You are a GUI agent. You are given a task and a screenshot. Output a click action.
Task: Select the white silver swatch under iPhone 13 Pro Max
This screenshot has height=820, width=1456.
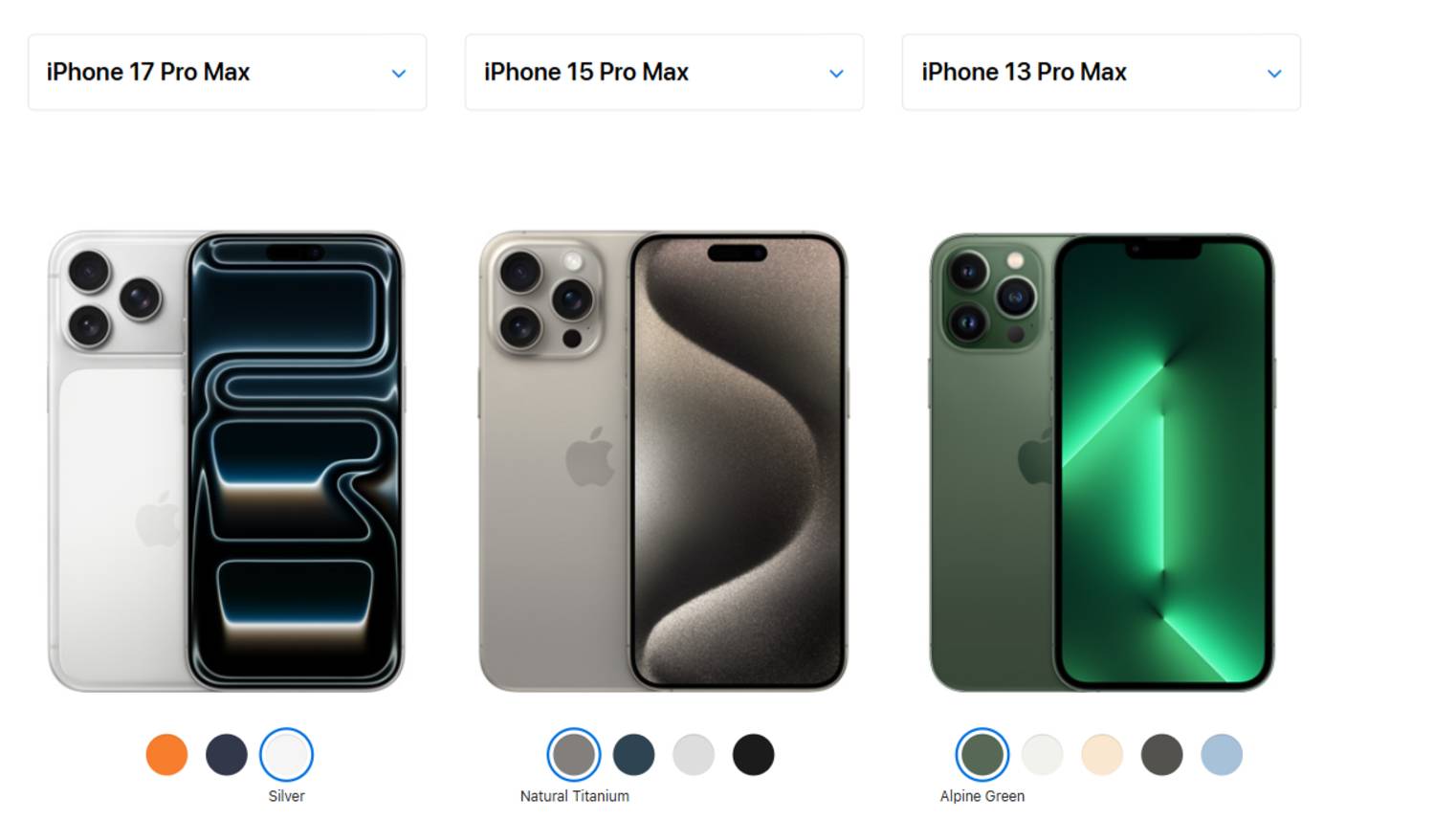1043,755
